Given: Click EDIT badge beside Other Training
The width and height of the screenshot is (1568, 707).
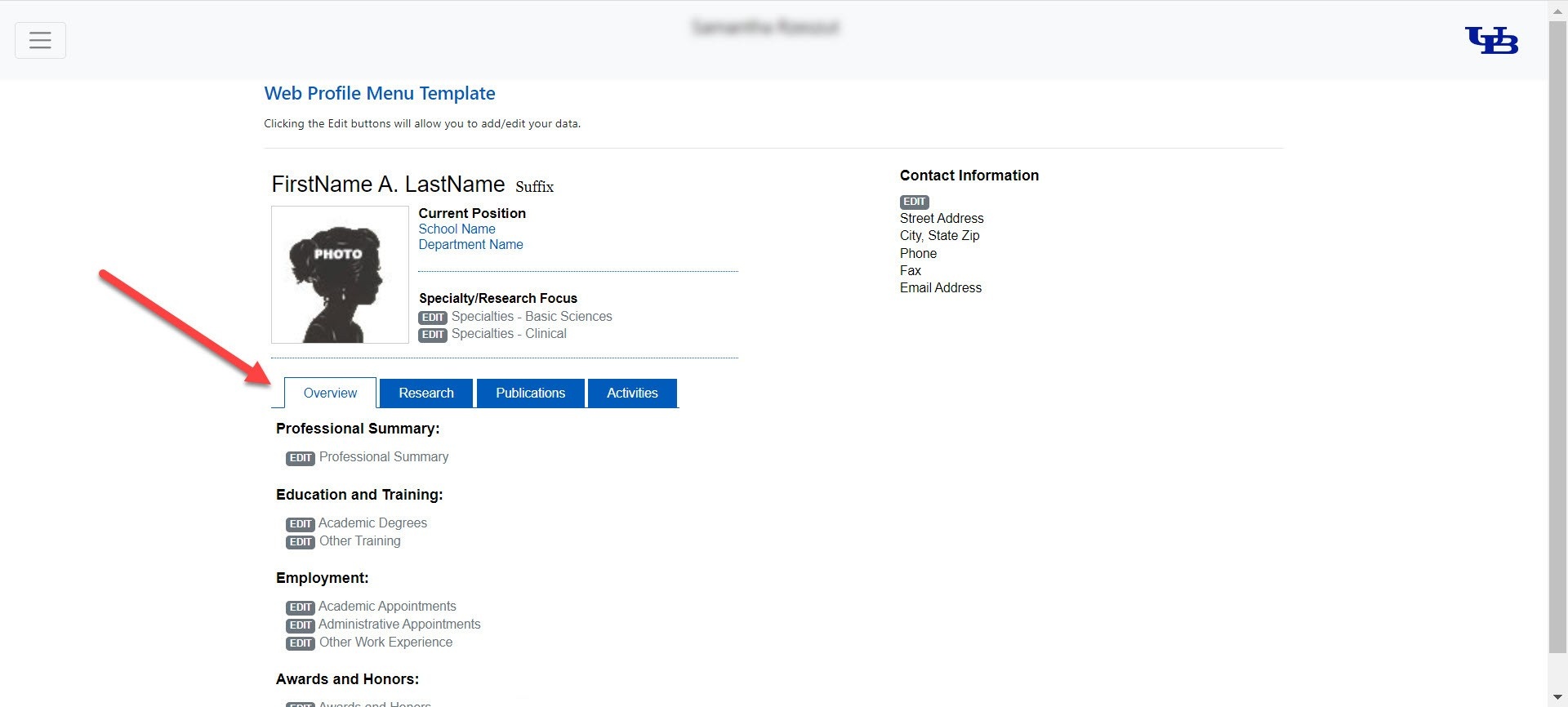Looking at the screenshot, I should [x=300, y=542].
